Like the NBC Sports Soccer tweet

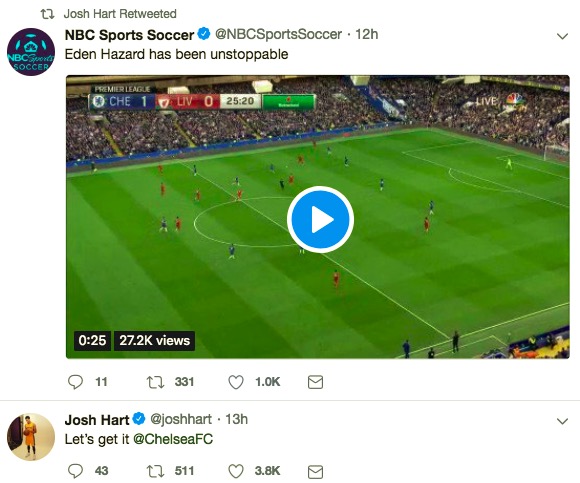(236, 382)
